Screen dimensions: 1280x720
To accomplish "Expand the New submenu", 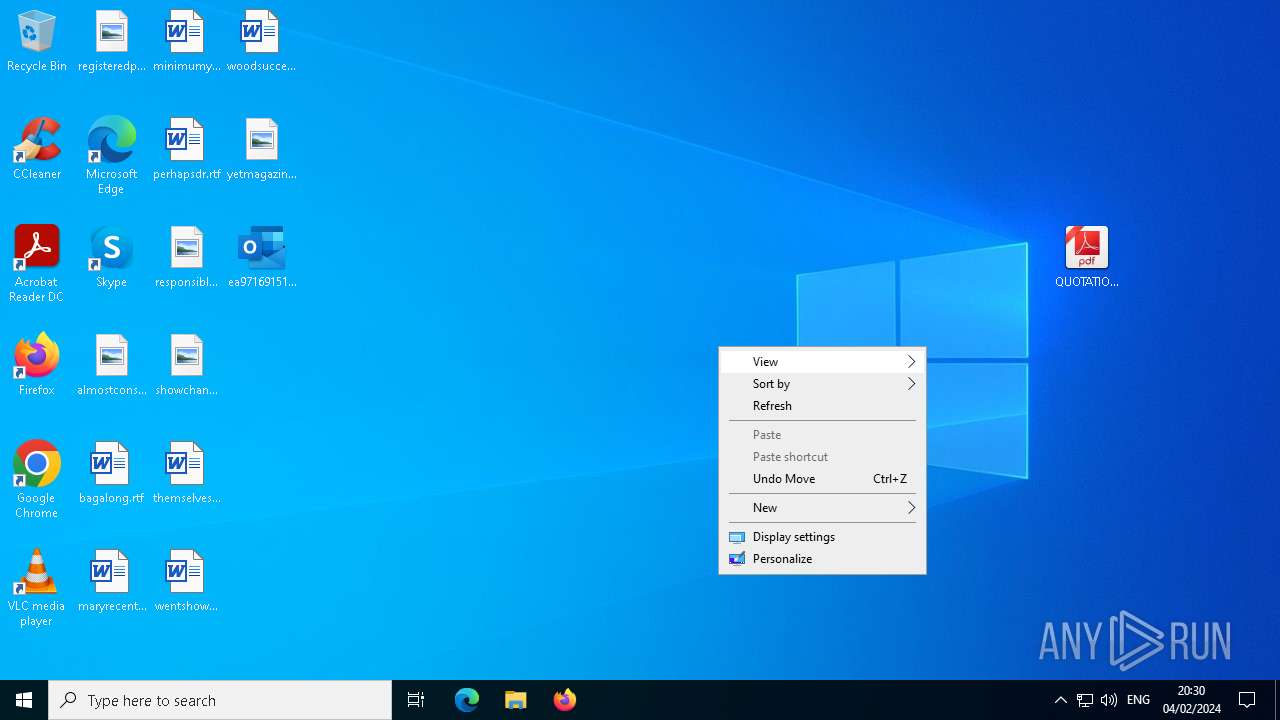I will pyautogui.click(x=822, y=508).
